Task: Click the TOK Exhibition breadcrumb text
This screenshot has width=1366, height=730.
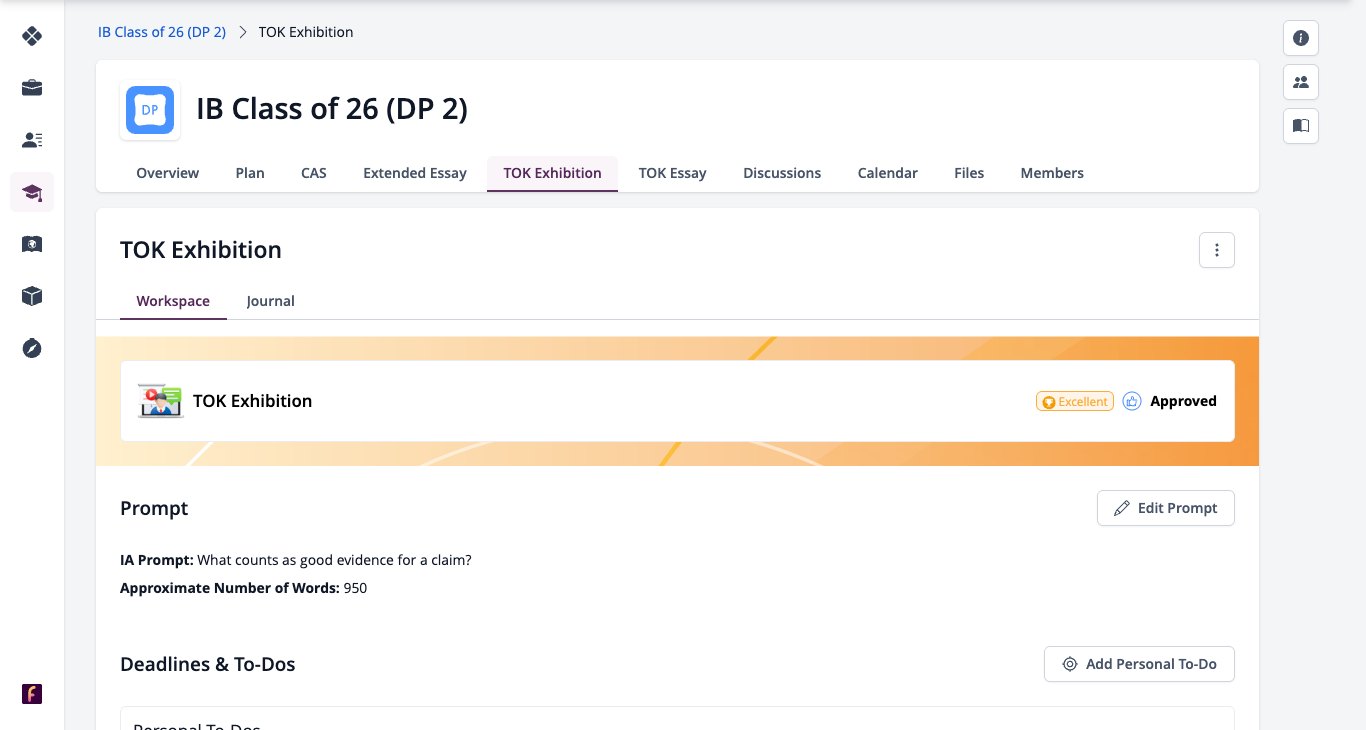Action: coord(306,32)
